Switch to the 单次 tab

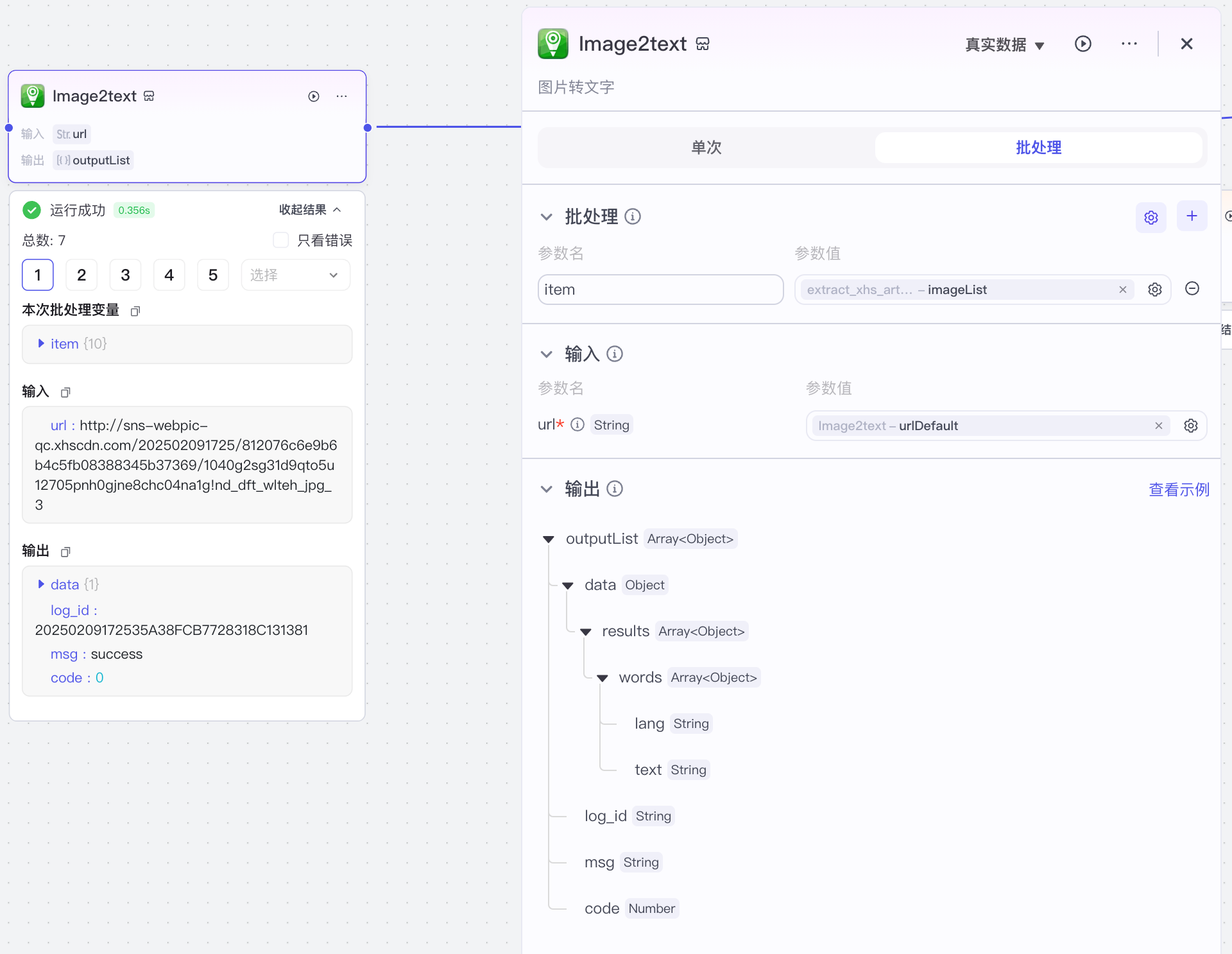tap(706, 148)
